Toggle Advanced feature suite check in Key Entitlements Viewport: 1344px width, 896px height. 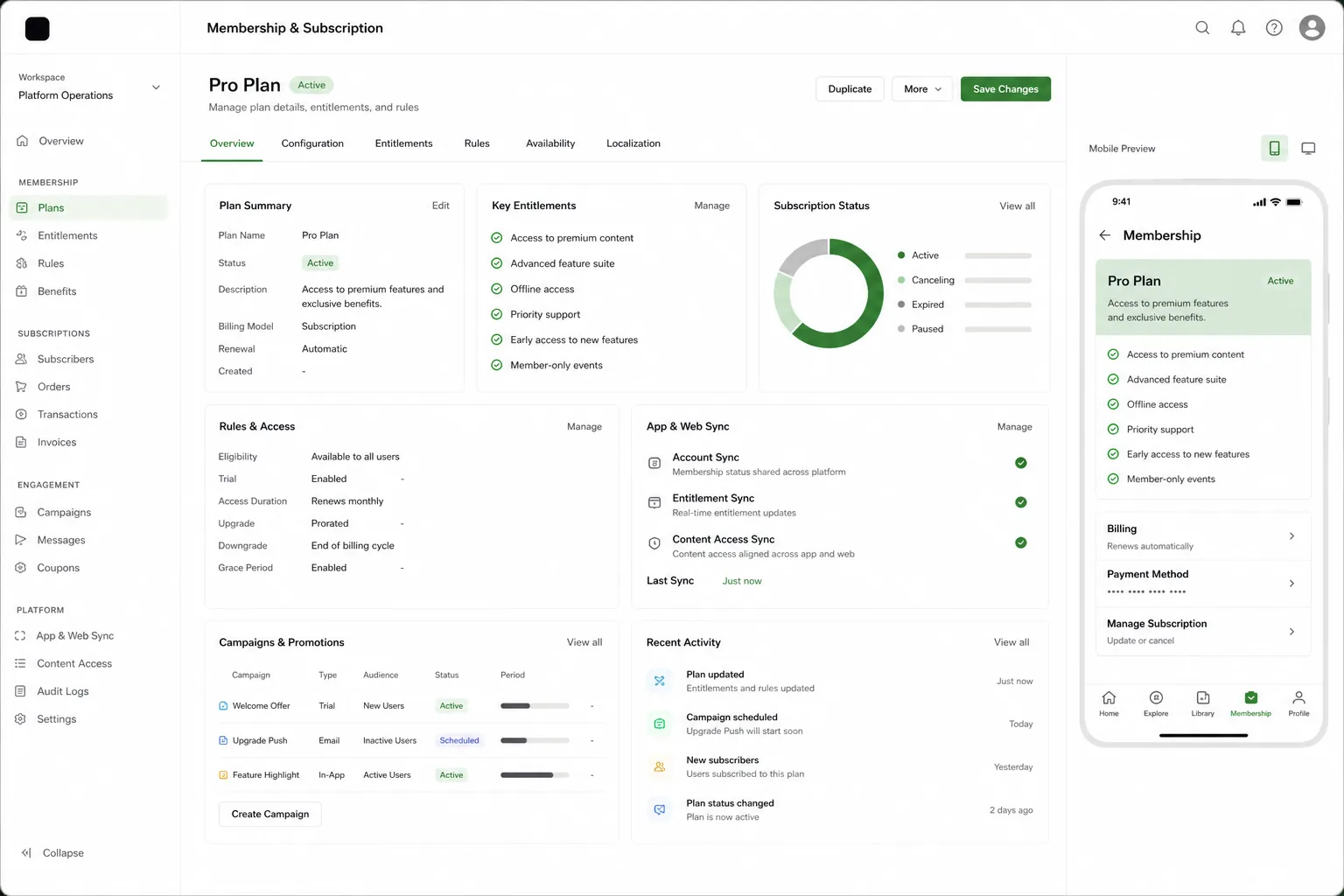497,263
